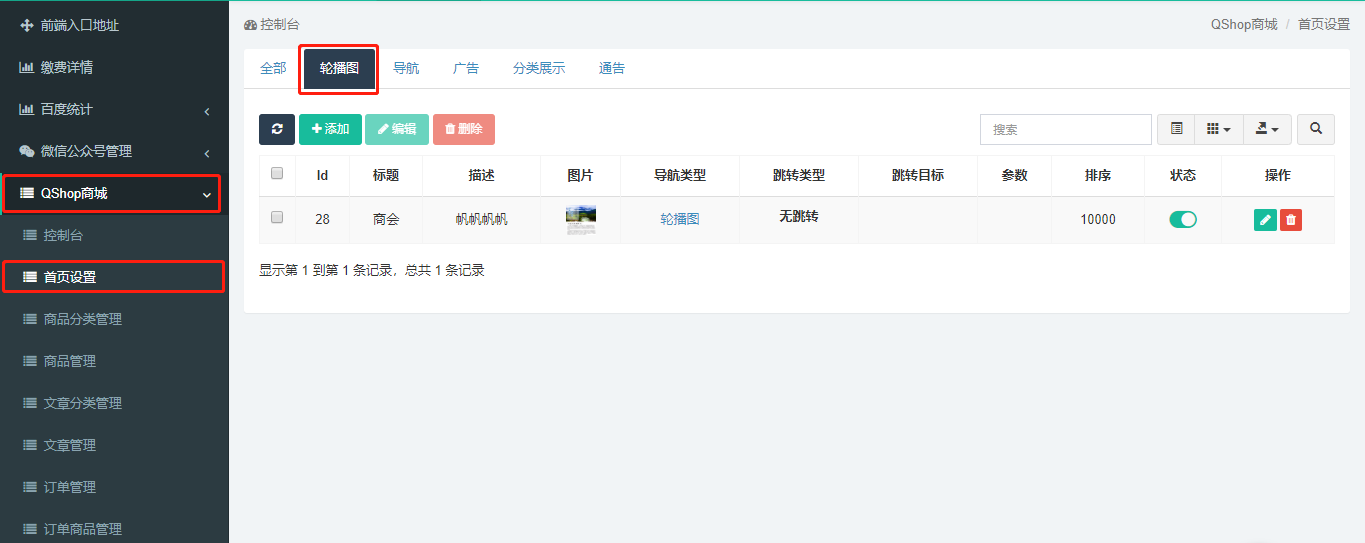
Task: Click the magnifier search icon button
Action: coord(1316,129)
